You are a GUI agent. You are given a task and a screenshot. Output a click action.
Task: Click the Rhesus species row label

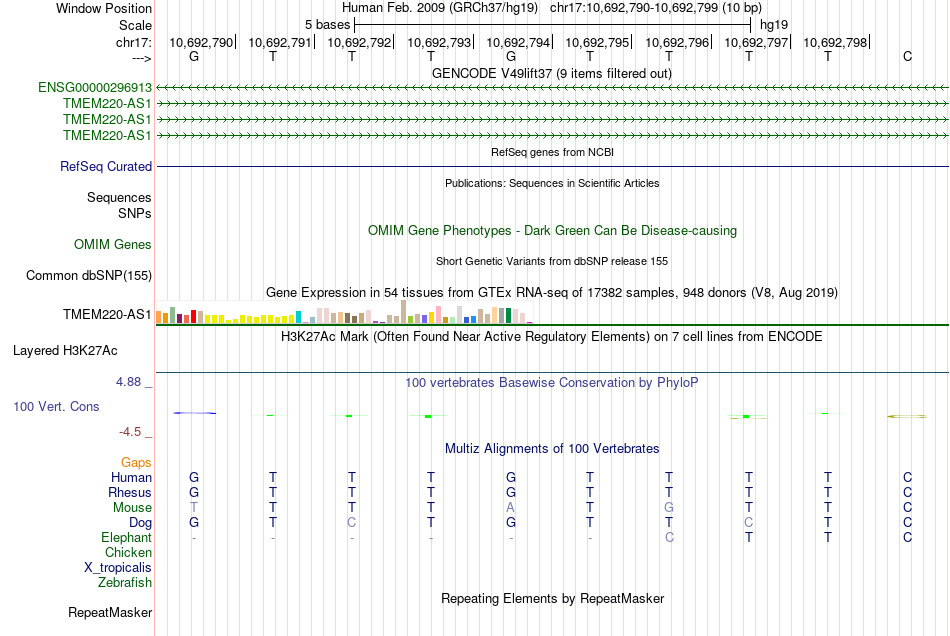[x=130, y=492]
